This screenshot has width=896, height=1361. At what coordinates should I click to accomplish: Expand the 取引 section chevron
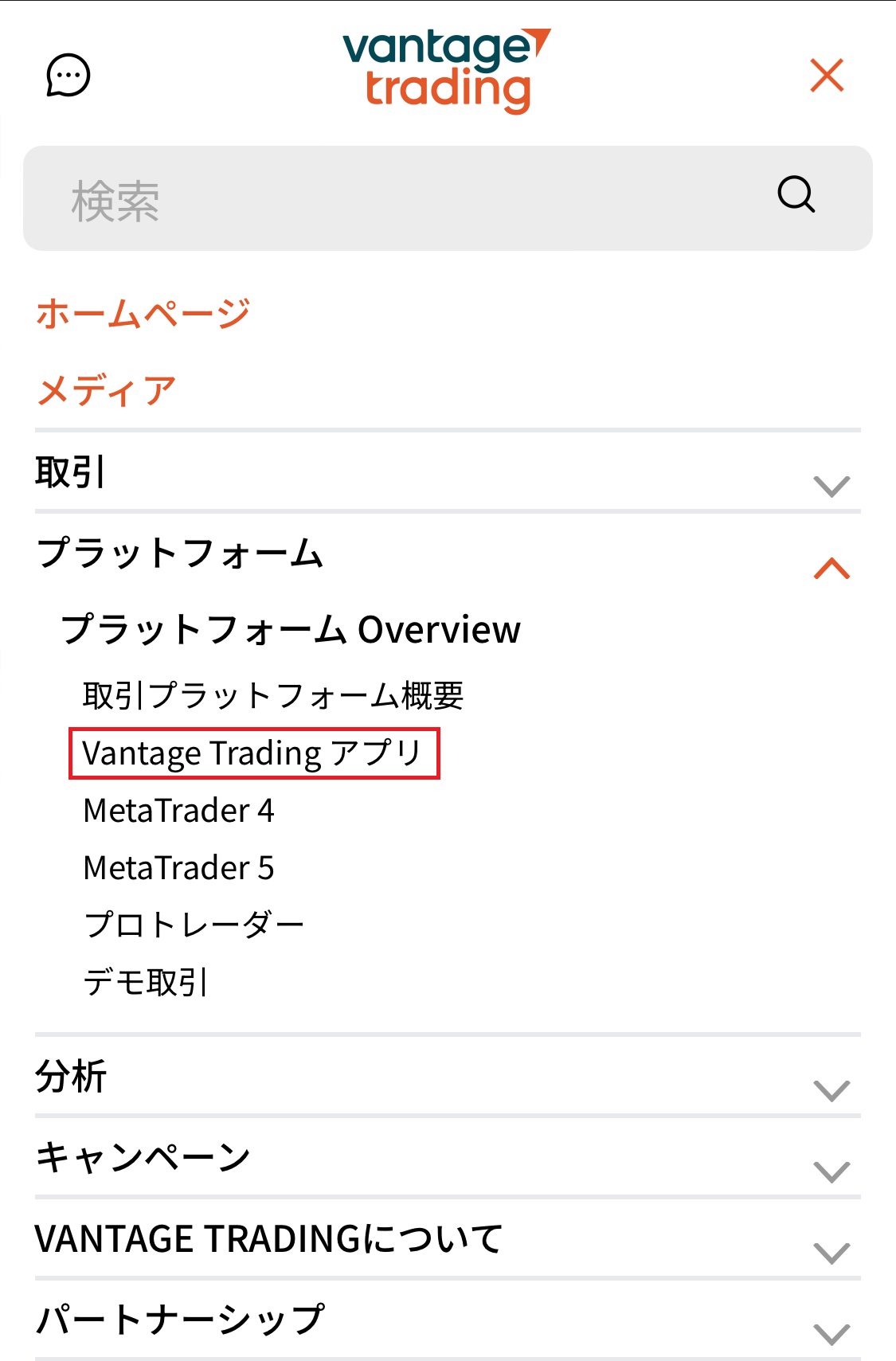point(831,484)
